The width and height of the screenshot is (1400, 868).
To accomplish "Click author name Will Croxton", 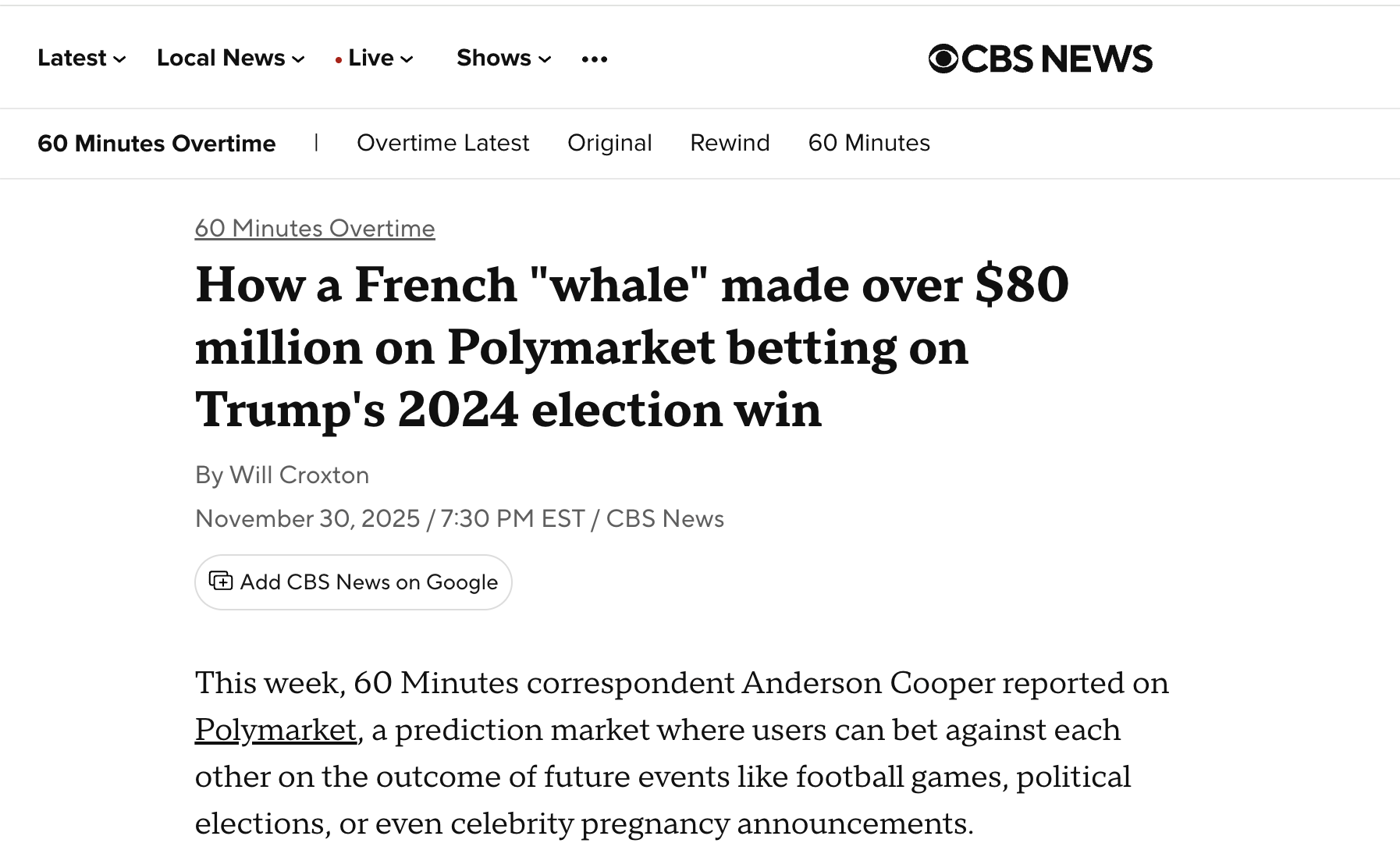I will [299, 475].
